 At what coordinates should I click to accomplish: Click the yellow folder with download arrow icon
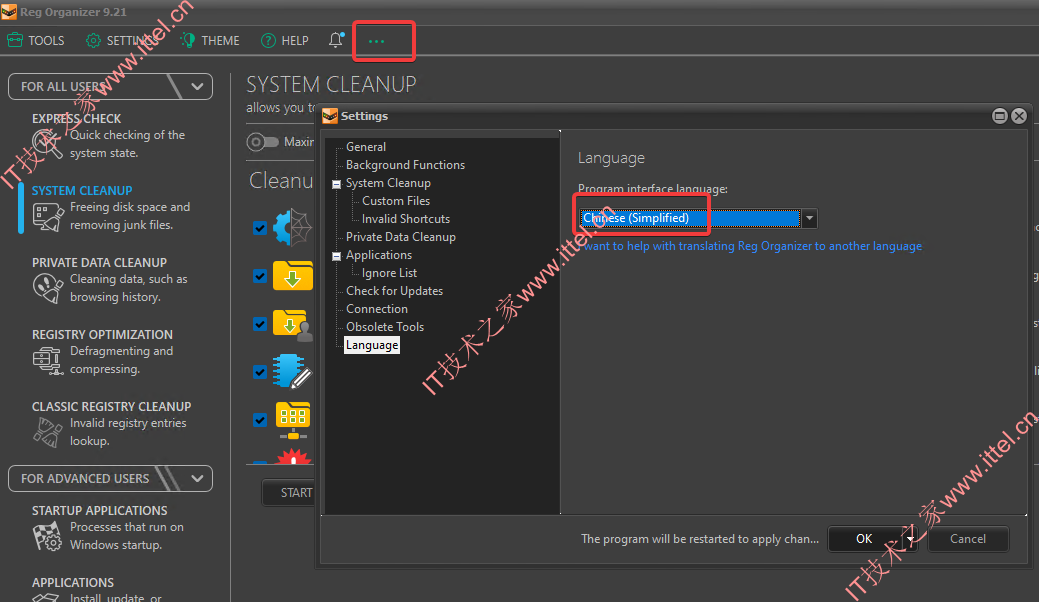pos(293,276)
